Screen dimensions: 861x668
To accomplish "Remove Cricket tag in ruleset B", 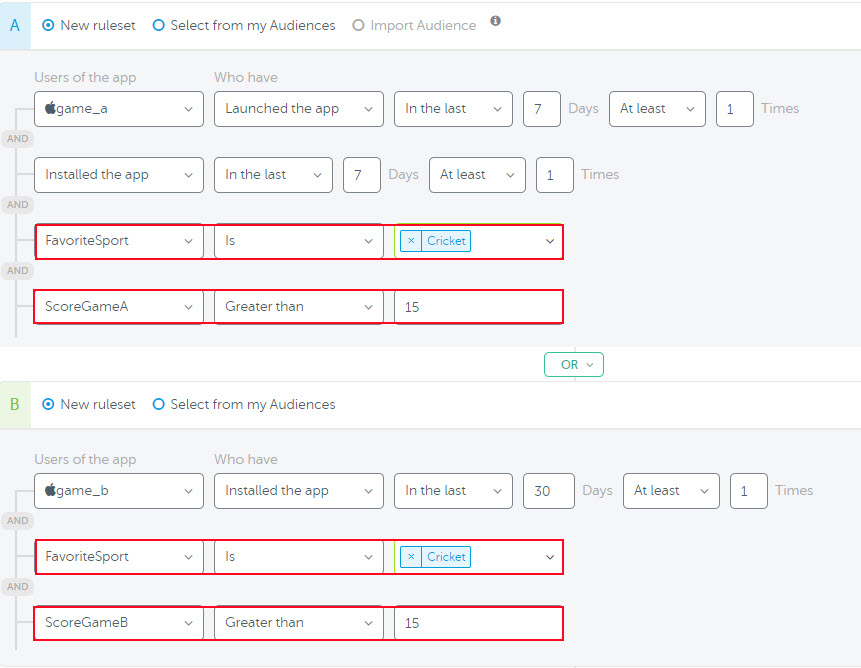I will [411, 557].
